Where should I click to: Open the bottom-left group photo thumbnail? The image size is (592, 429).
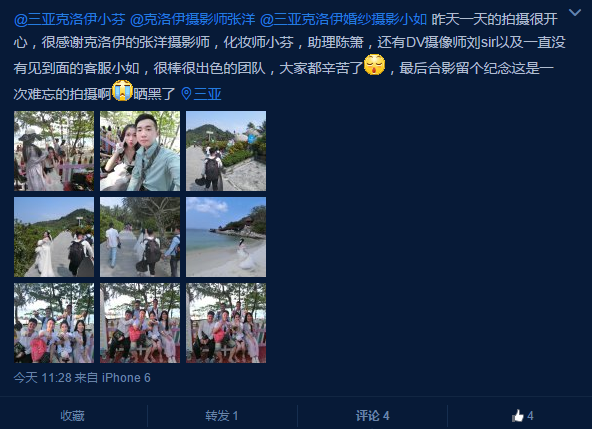(54, 323)
